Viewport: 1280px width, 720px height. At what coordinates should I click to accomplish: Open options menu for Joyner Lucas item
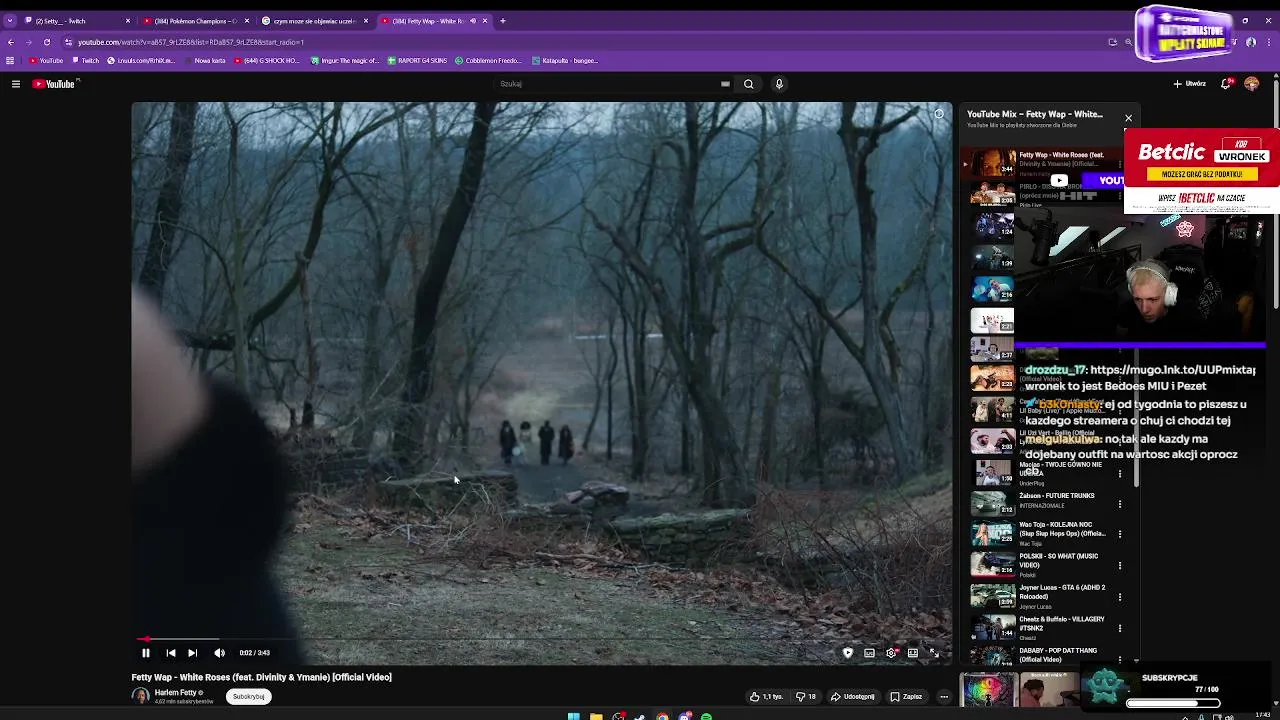tap(1120, 597)
